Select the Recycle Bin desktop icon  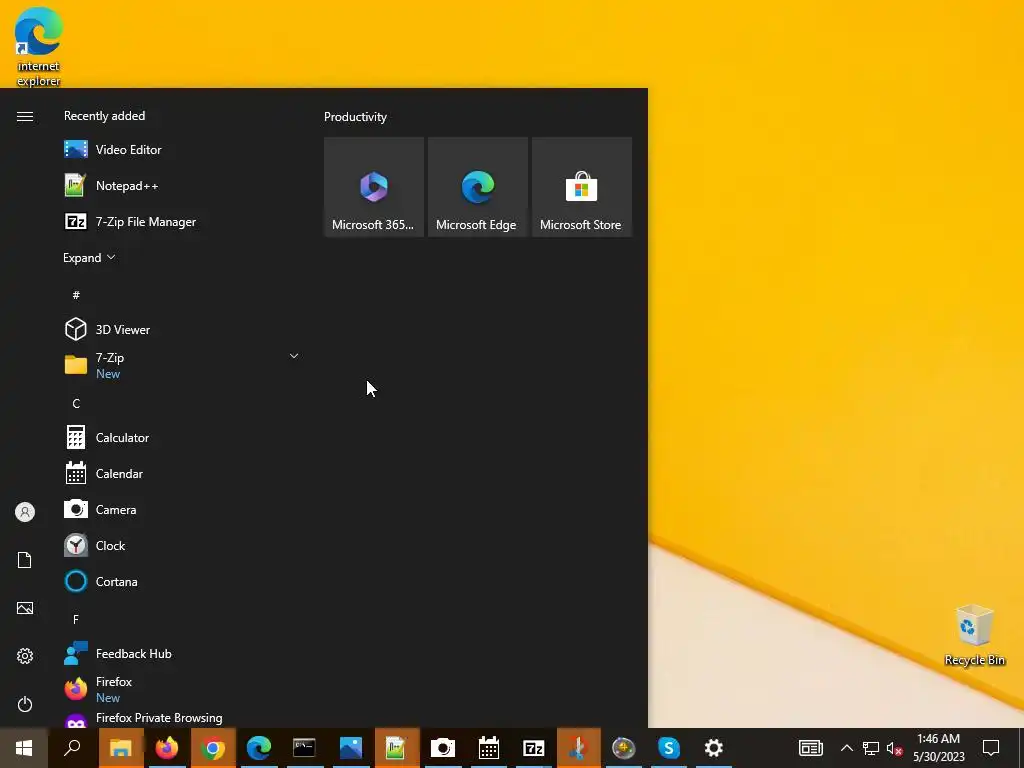pyautogui.click(x=974, y=635)
